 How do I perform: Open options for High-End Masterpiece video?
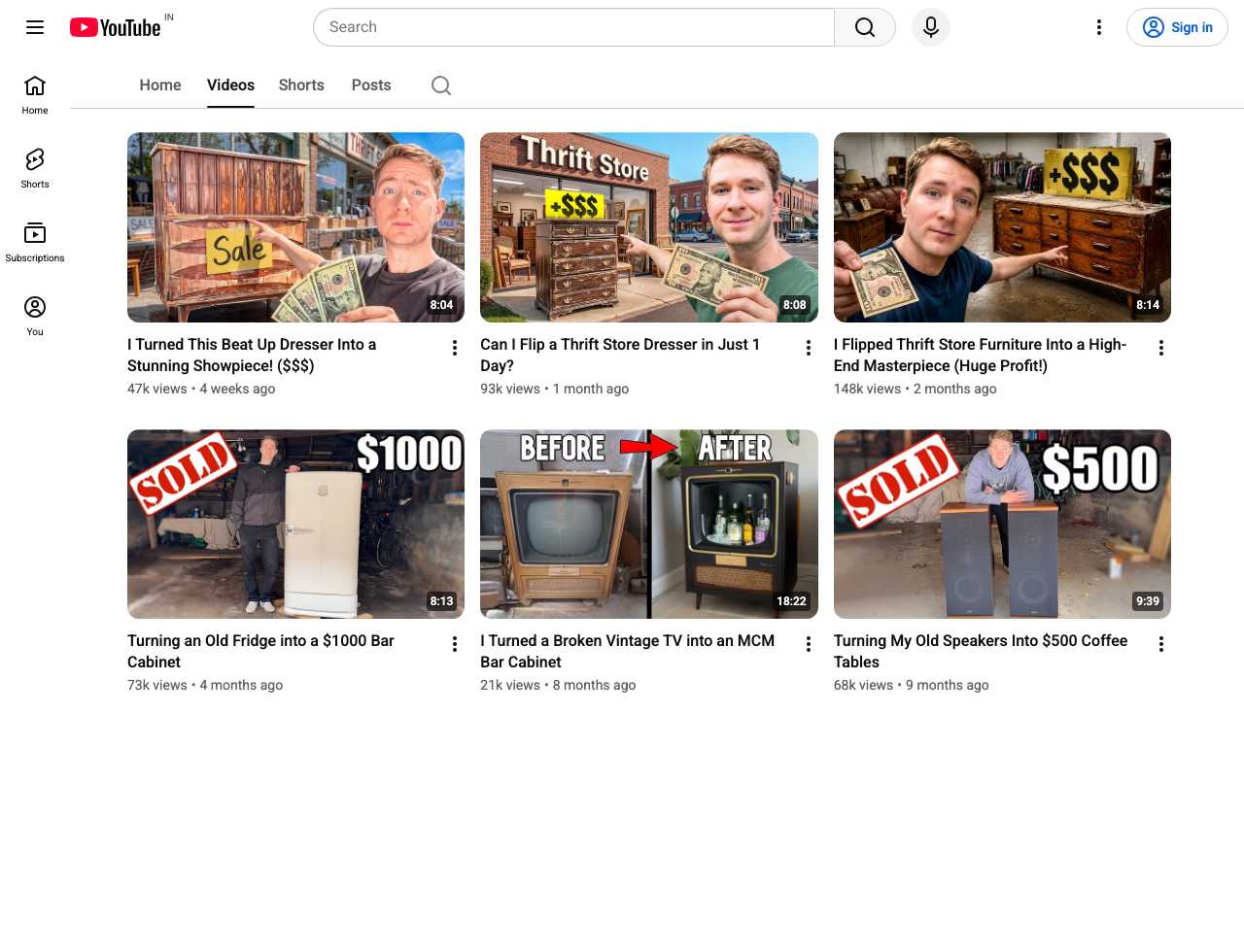1161,348
